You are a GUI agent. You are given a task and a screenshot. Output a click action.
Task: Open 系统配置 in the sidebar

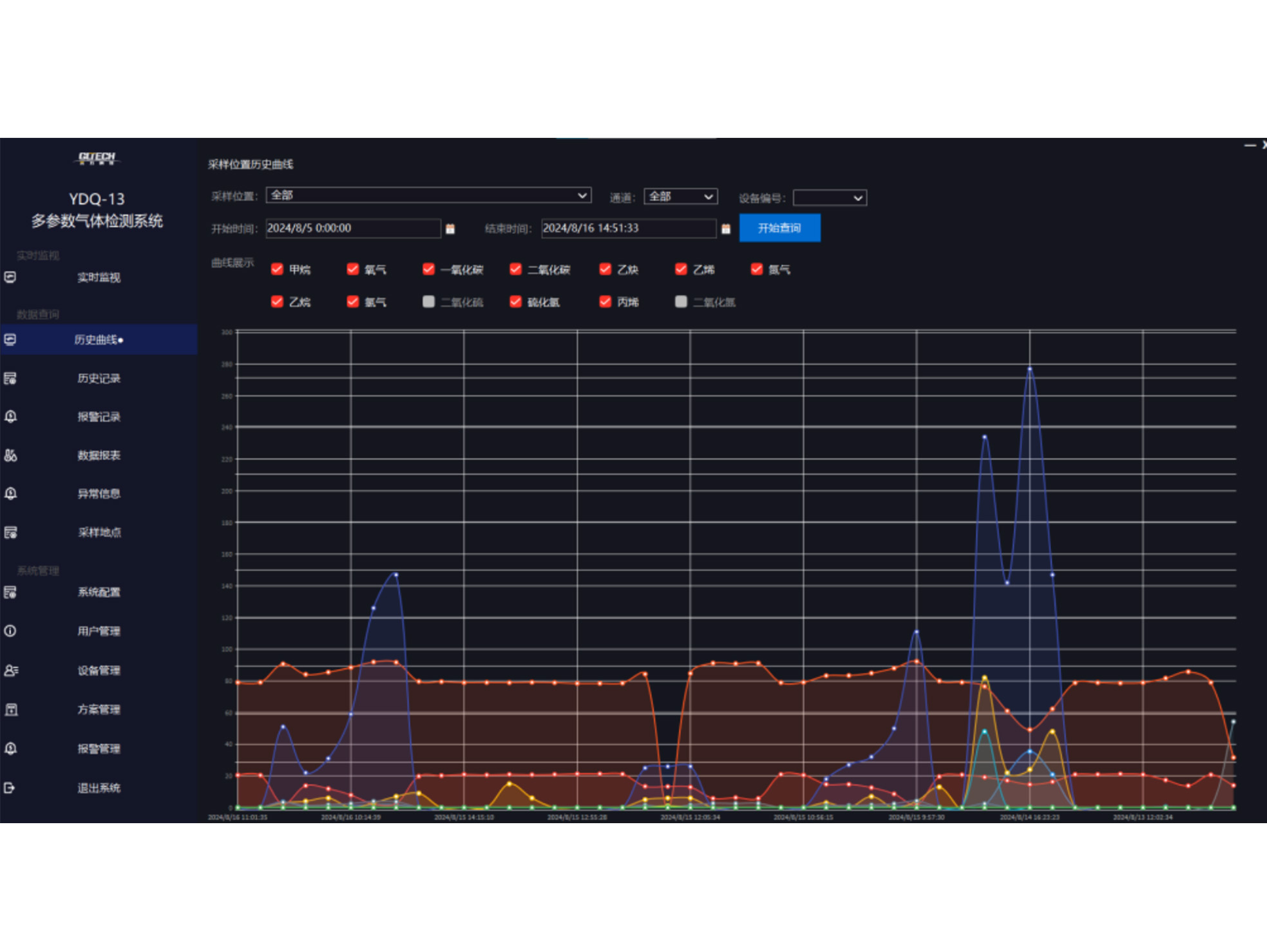[x=99, y=593]
